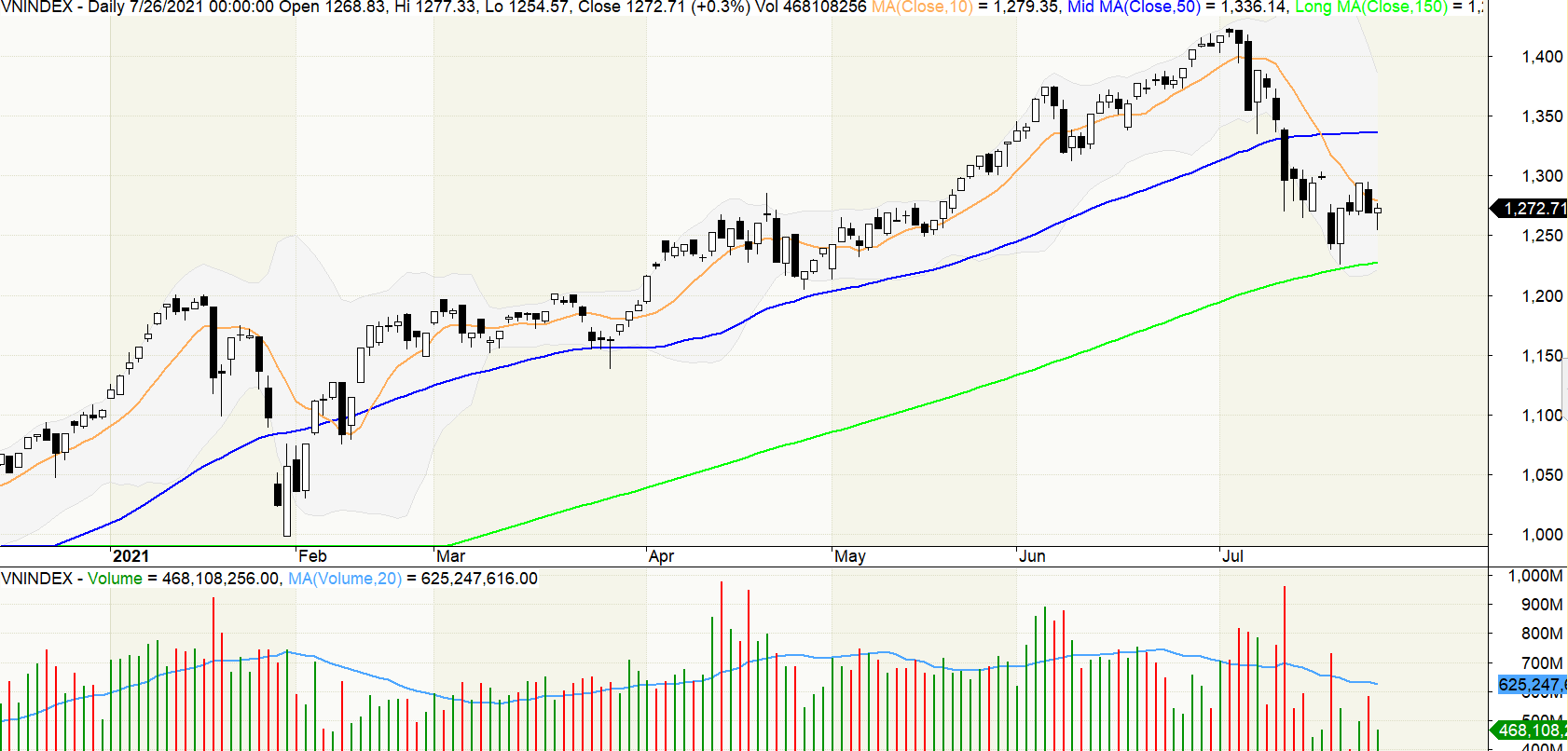Click the 1,100 price axis label
The height and width of the screenshot is (751, 1568).
pyautogui.click(x=1542, y=416)
